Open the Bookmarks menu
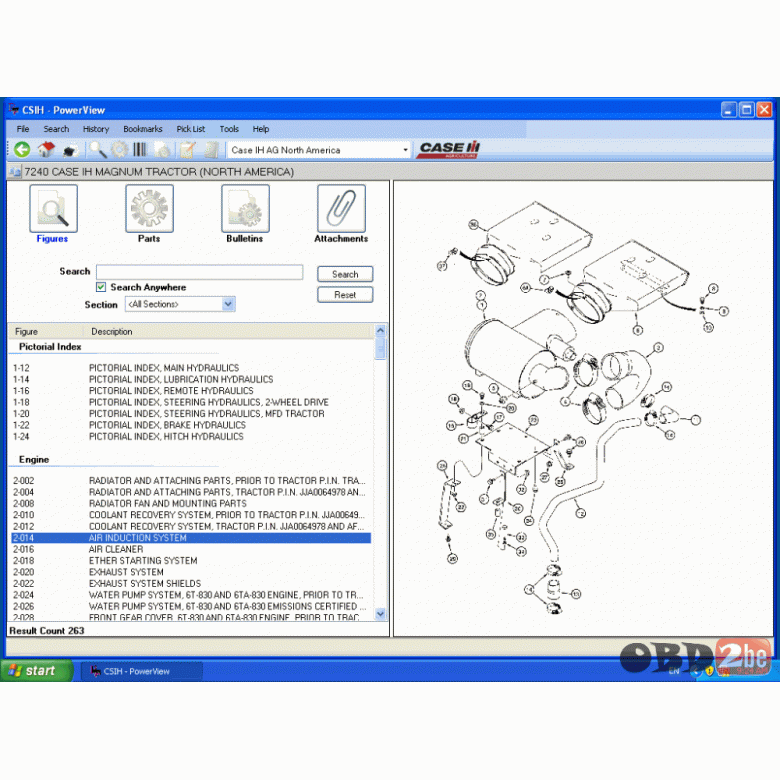This screenshot has width=780, height=780. 143,129
